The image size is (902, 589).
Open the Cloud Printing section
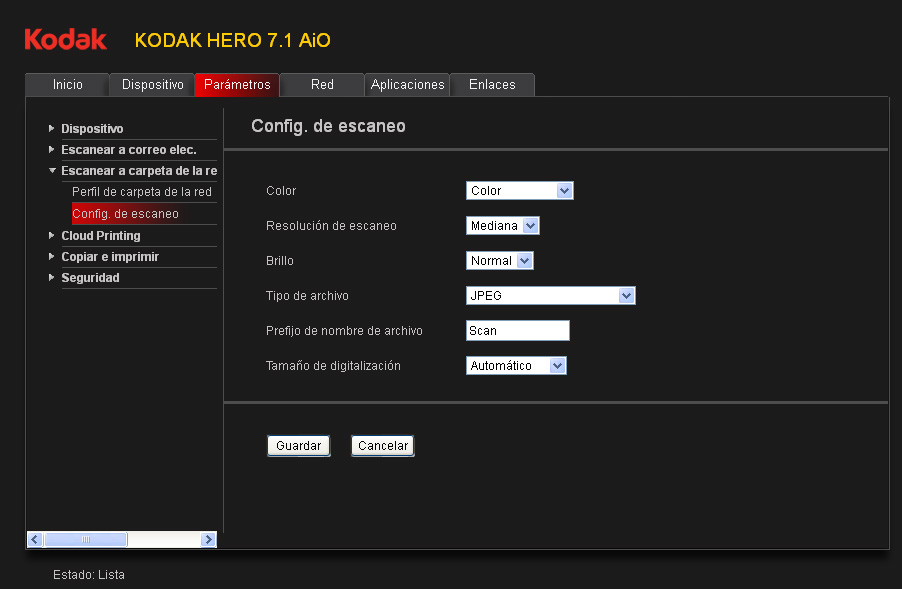[101, 236]
